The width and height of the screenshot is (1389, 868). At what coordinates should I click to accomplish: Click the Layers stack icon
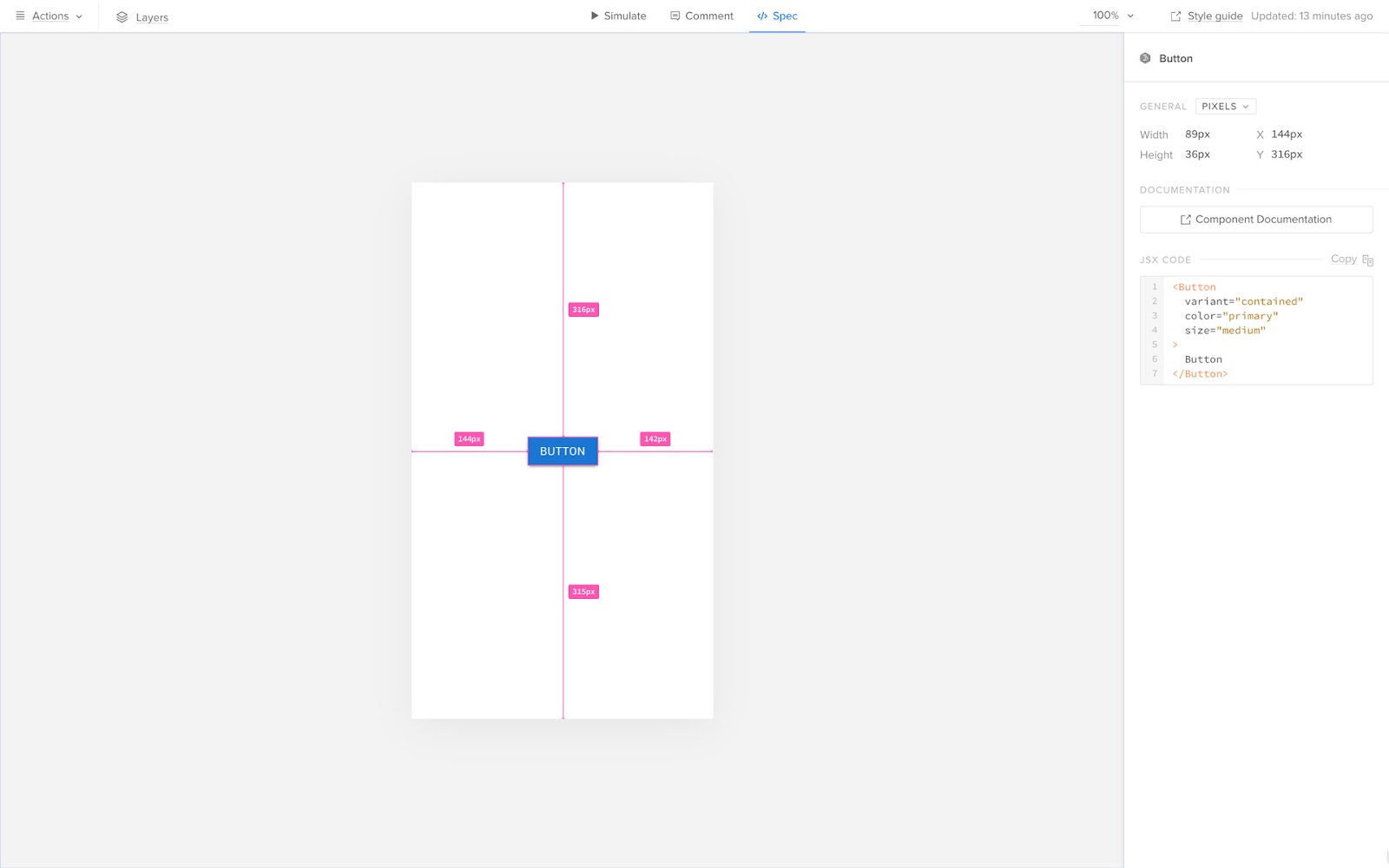(122, 16)
